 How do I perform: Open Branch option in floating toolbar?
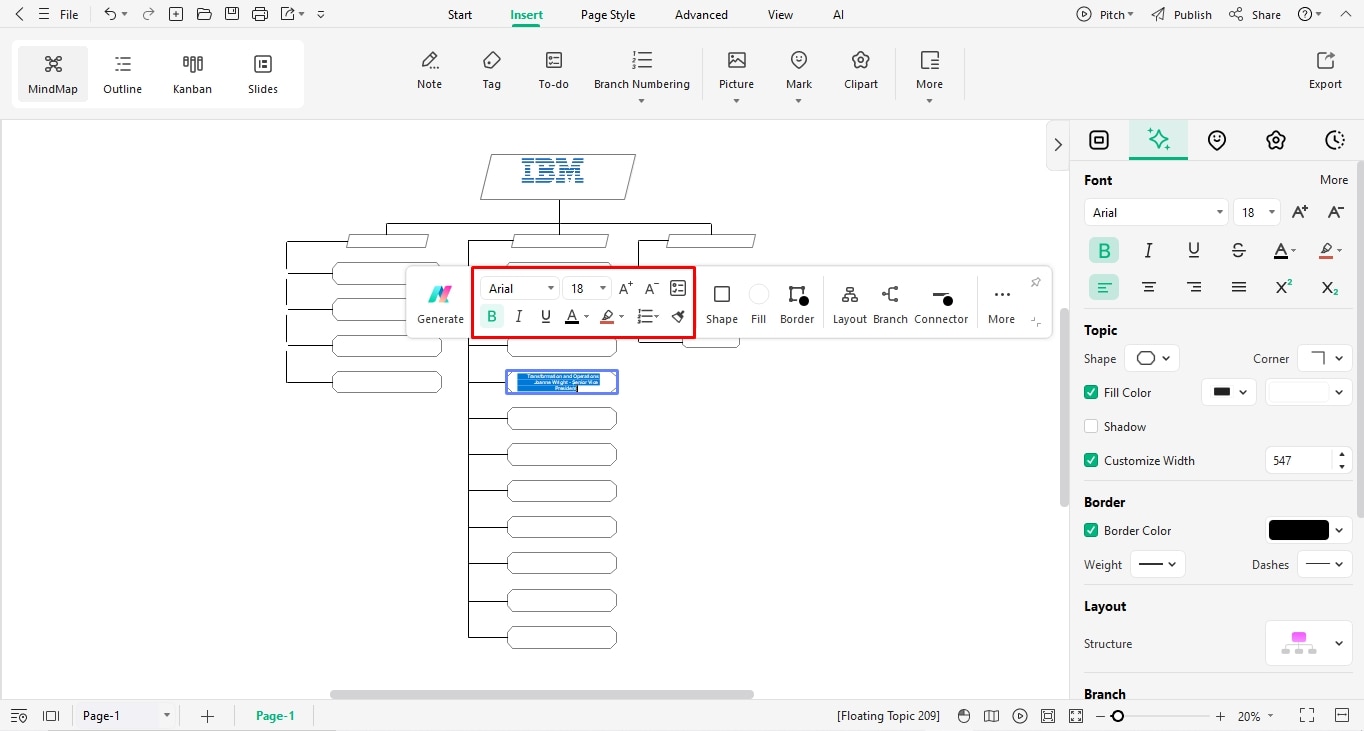(x=890, y=303)
